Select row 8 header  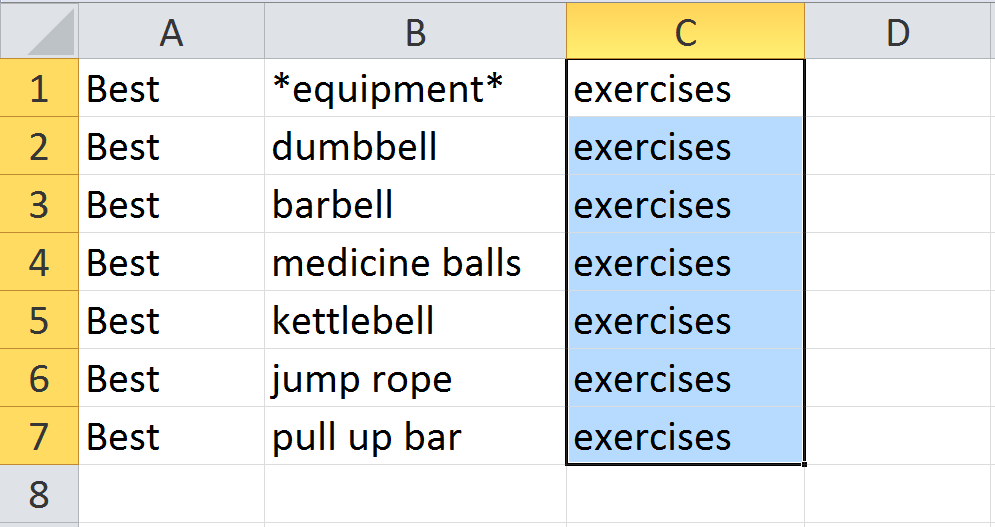point(39,495)
